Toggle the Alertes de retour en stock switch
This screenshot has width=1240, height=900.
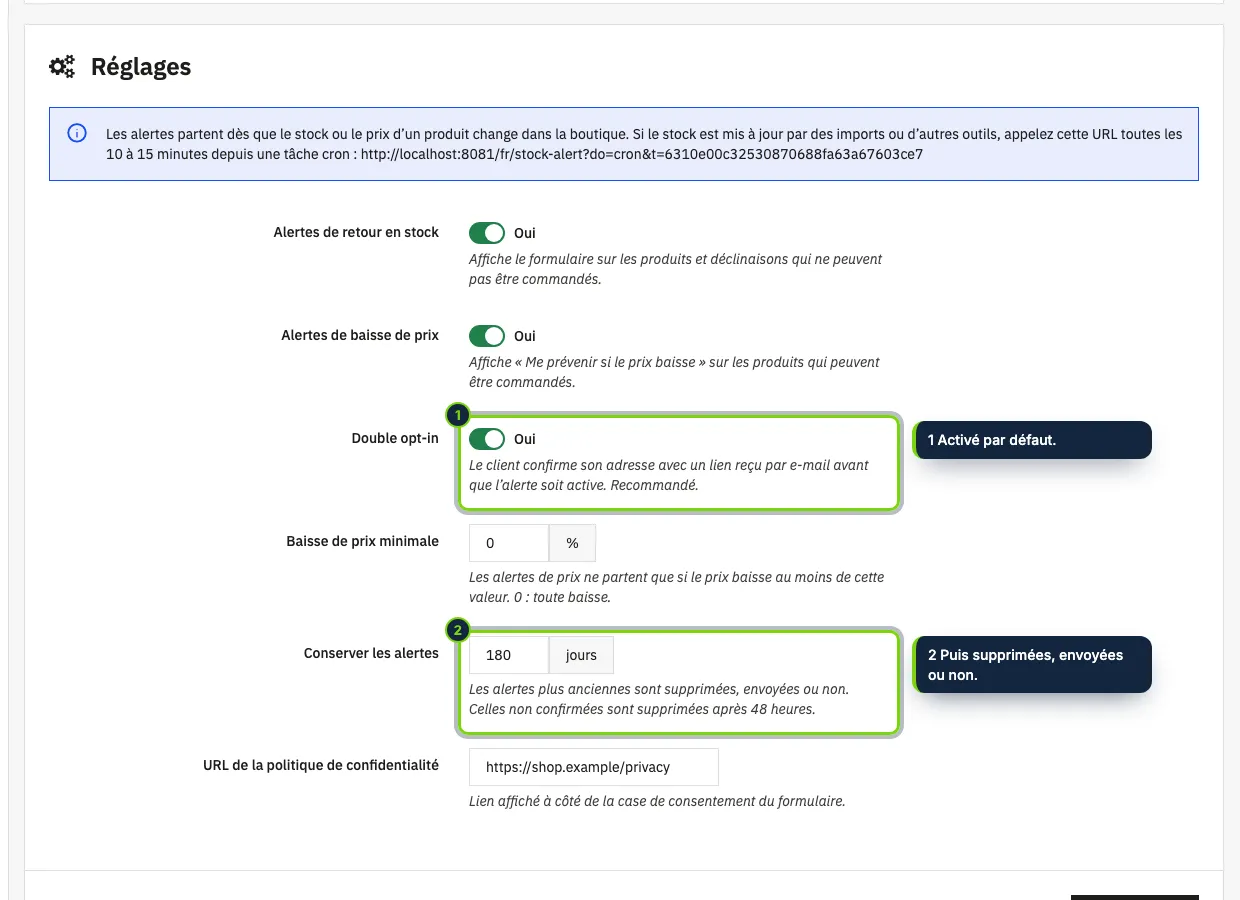click(x=487, y=233)
